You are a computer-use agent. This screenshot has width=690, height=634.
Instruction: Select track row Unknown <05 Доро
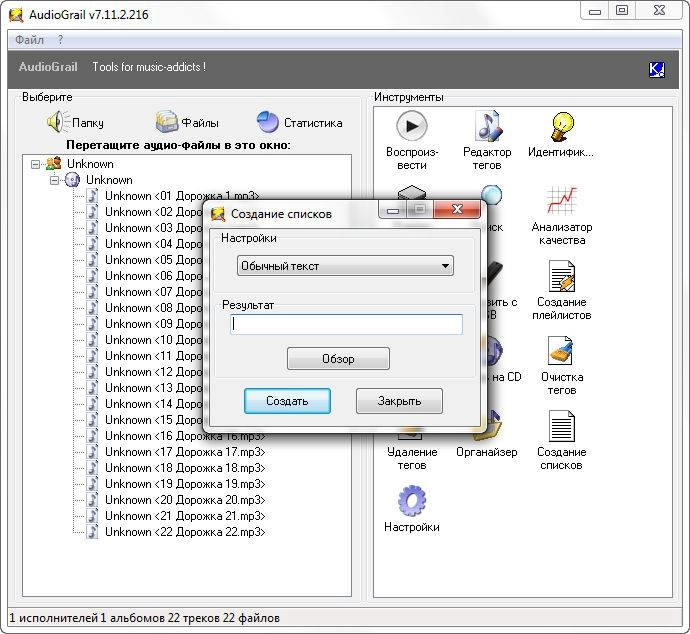153,260
